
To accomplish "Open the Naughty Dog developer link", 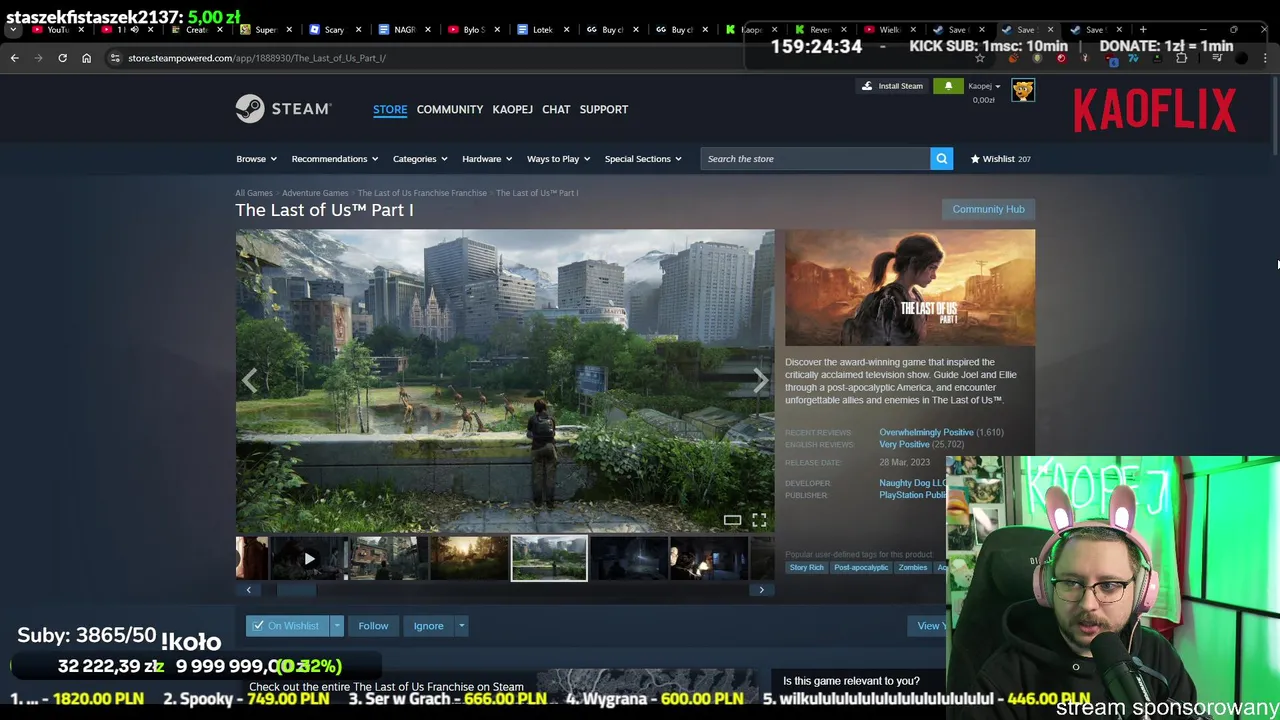I will [912, 483].
